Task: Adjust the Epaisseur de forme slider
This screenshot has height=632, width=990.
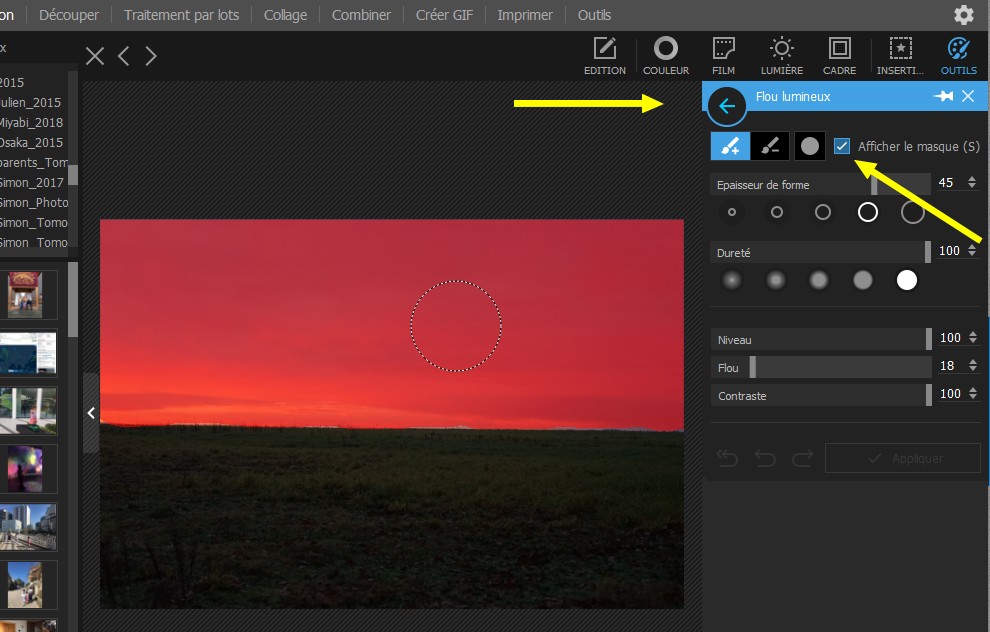Action: pos(820,184)
